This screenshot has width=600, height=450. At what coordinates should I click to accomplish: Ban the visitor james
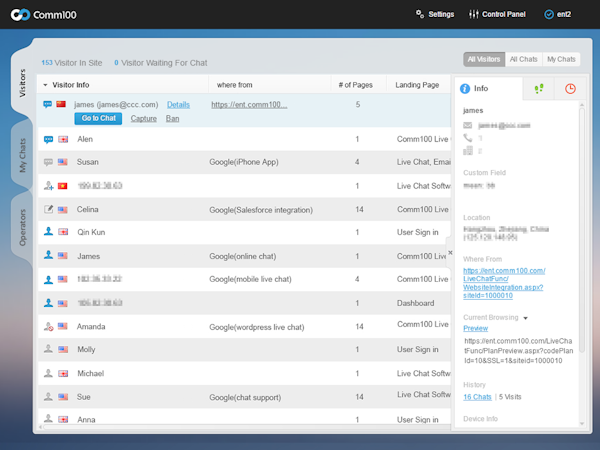coord(172,119)
